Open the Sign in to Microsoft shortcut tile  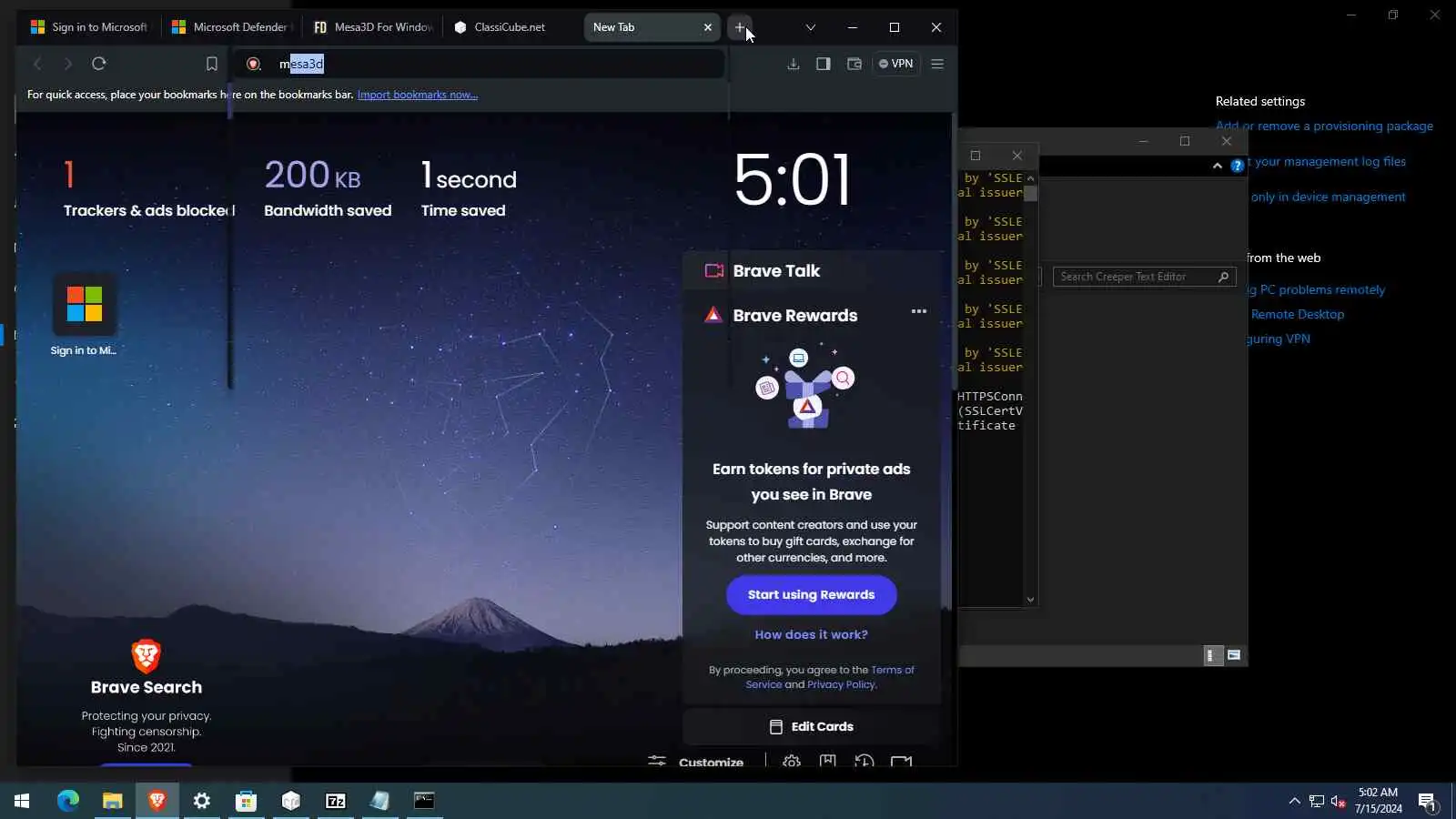pyautogui.click(x=84, y=315)
